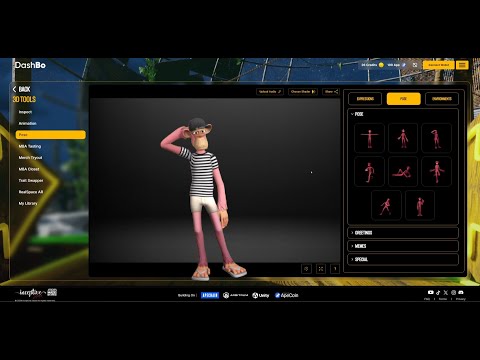Select the T-pose thumbnail

click(369, 138)
